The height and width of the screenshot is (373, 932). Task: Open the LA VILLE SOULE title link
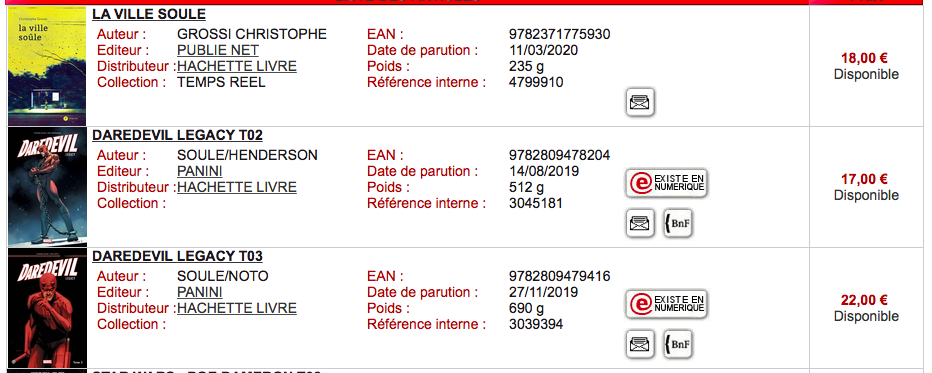click(149, 14)
